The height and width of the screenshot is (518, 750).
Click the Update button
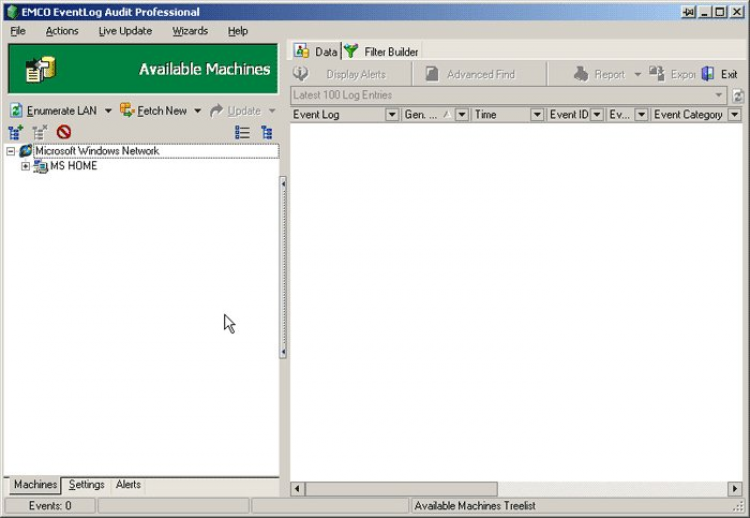(236, 110)
